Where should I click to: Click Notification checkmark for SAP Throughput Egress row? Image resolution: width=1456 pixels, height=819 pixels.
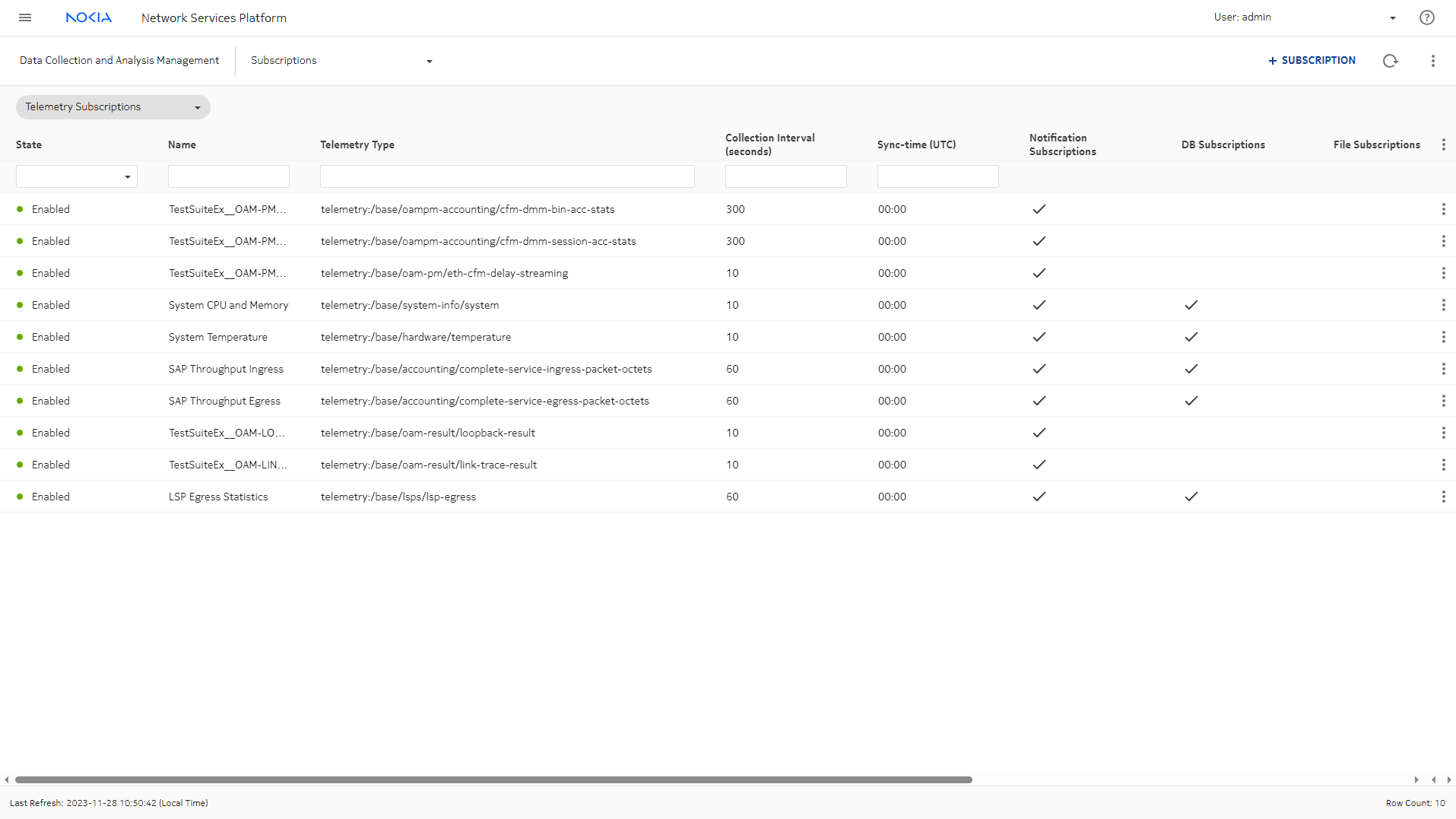pyautogui.click(x=1039, y=401)
